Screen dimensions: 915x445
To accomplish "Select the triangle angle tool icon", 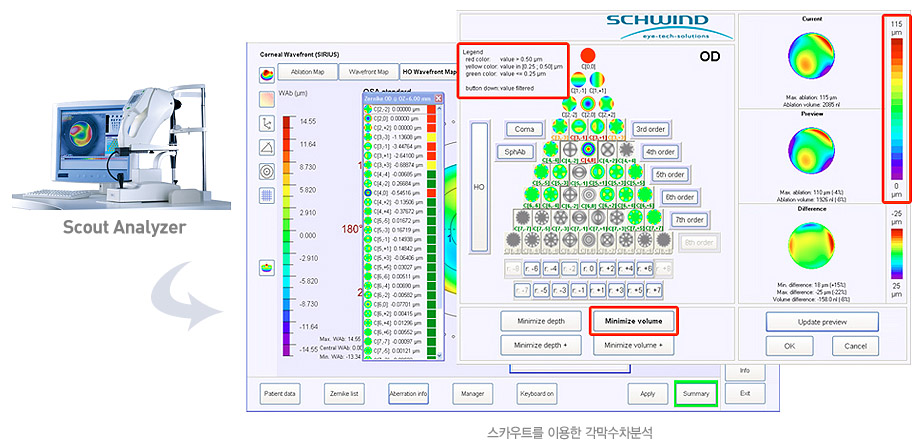I will pos(267,148).
